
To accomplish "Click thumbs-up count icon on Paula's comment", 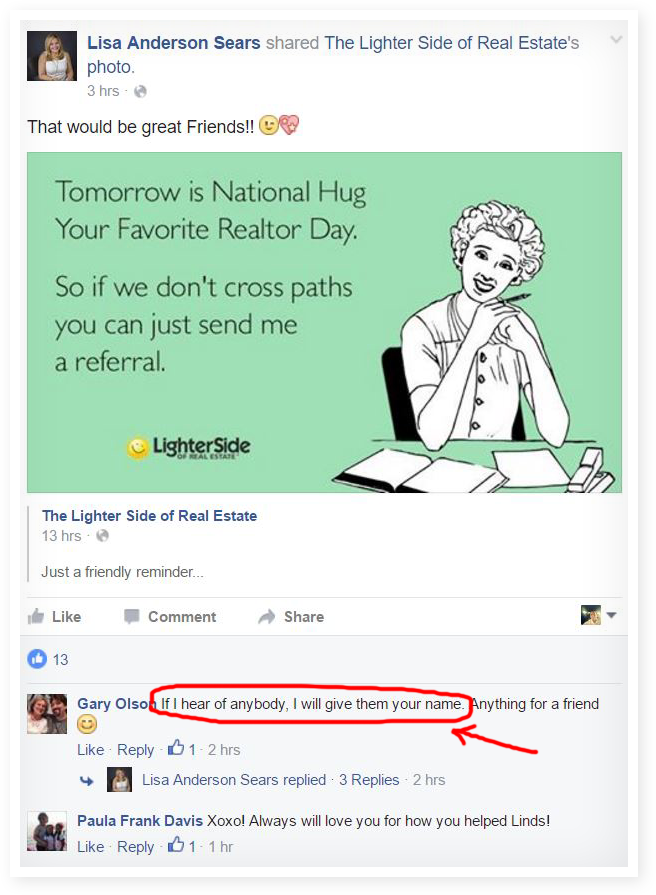I will pos(176,845).
